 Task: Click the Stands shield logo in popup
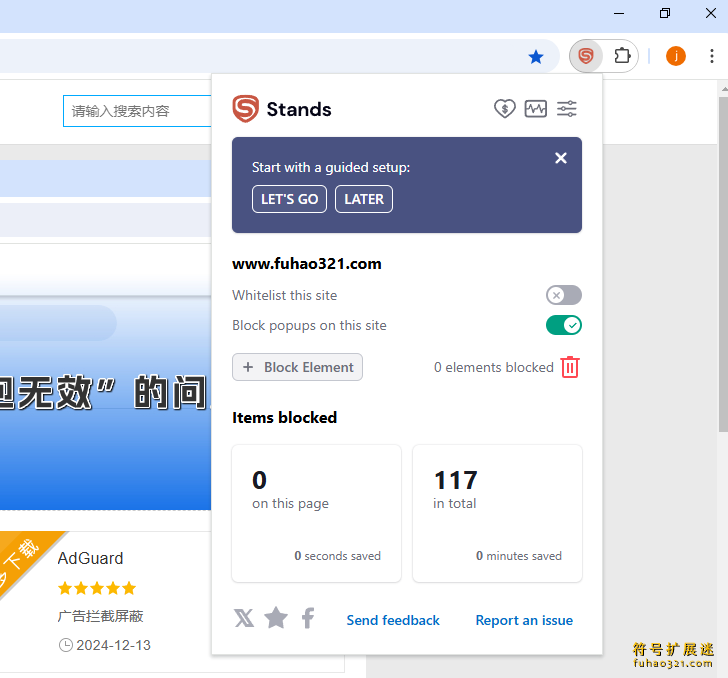click(246, 109)
